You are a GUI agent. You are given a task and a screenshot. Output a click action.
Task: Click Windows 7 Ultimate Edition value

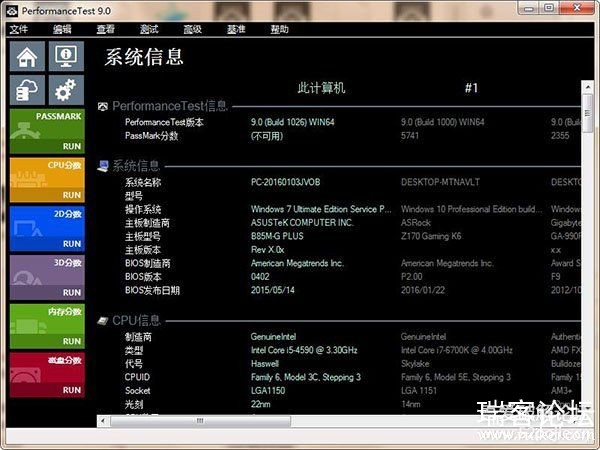pyautogui.click(x=321, y=209)
